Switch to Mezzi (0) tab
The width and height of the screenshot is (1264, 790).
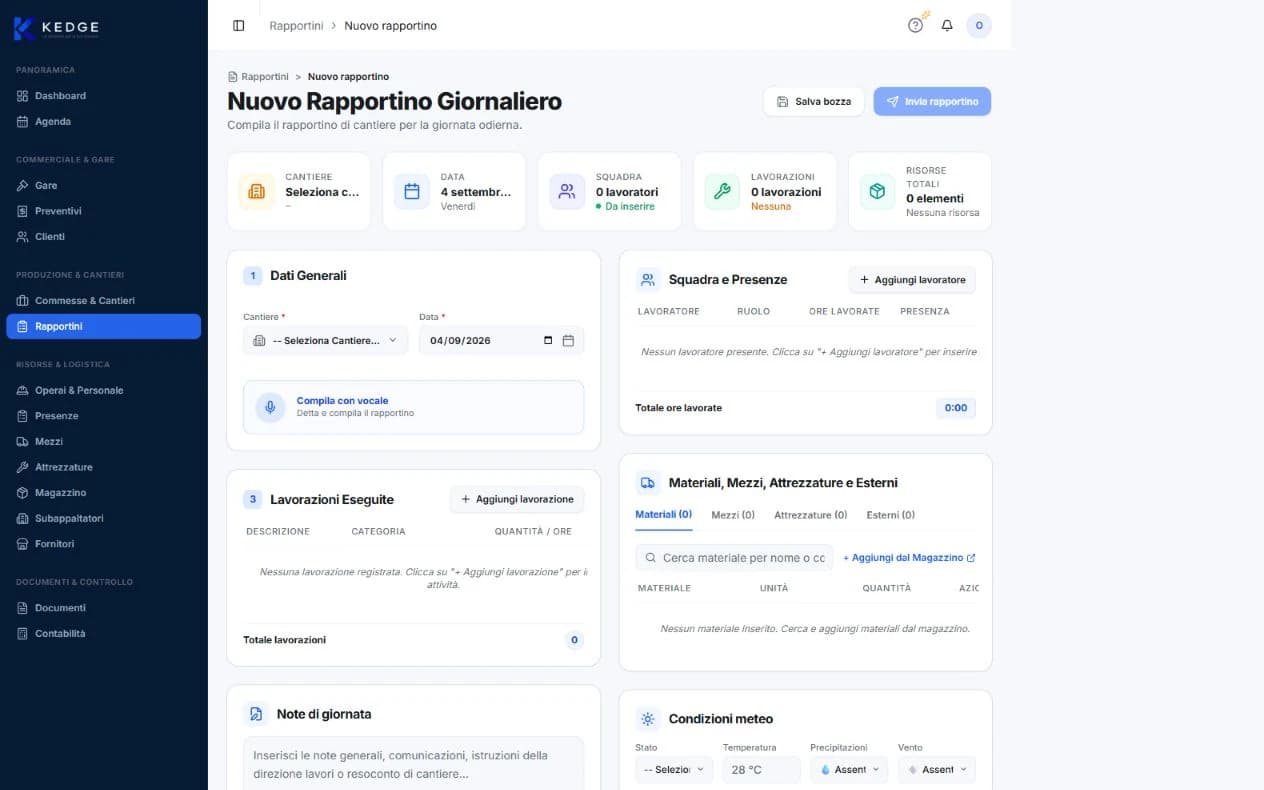point(733,515)
